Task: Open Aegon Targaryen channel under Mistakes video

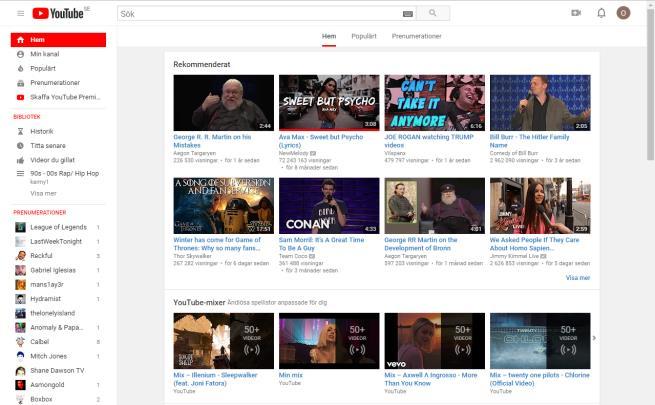Action: coord(195,153)
